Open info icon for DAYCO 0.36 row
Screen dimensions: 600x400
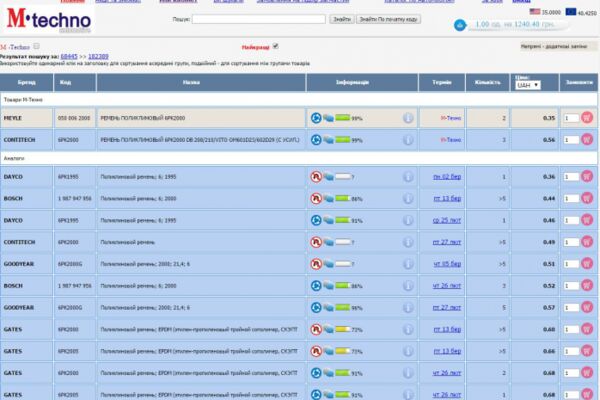click(x=408, y=176)
